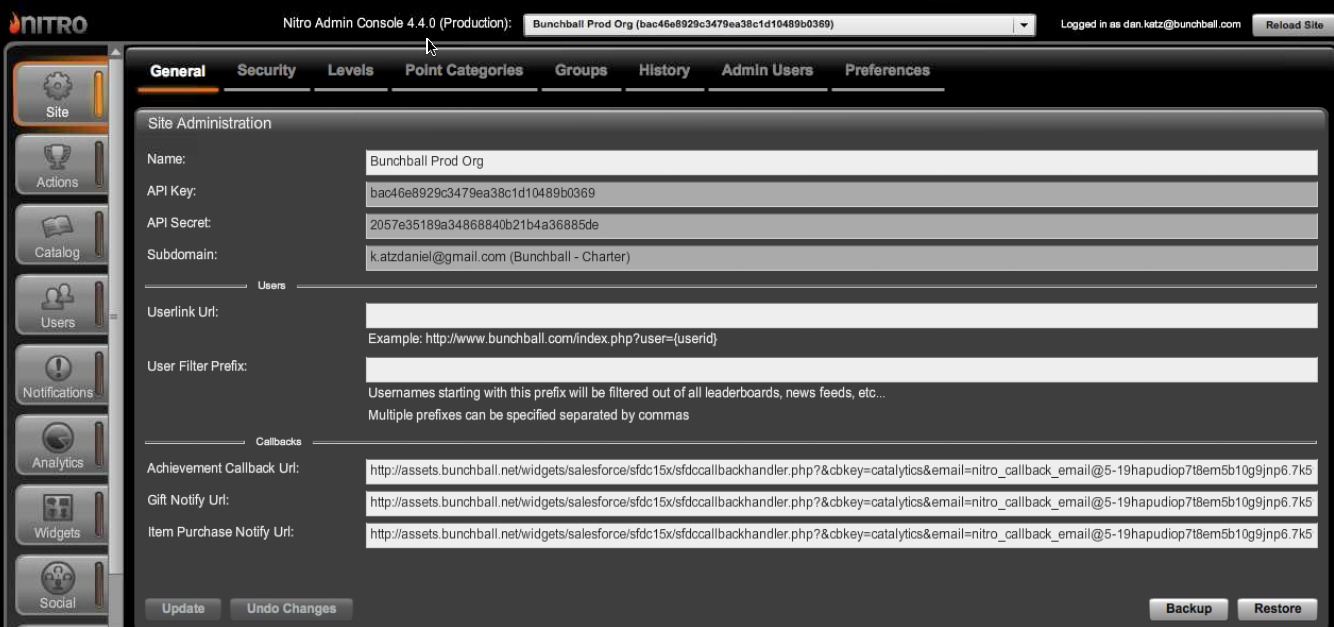Screen dimensions: 1334x627
Task: Switch to the Security tab
Action: [266, 71]
